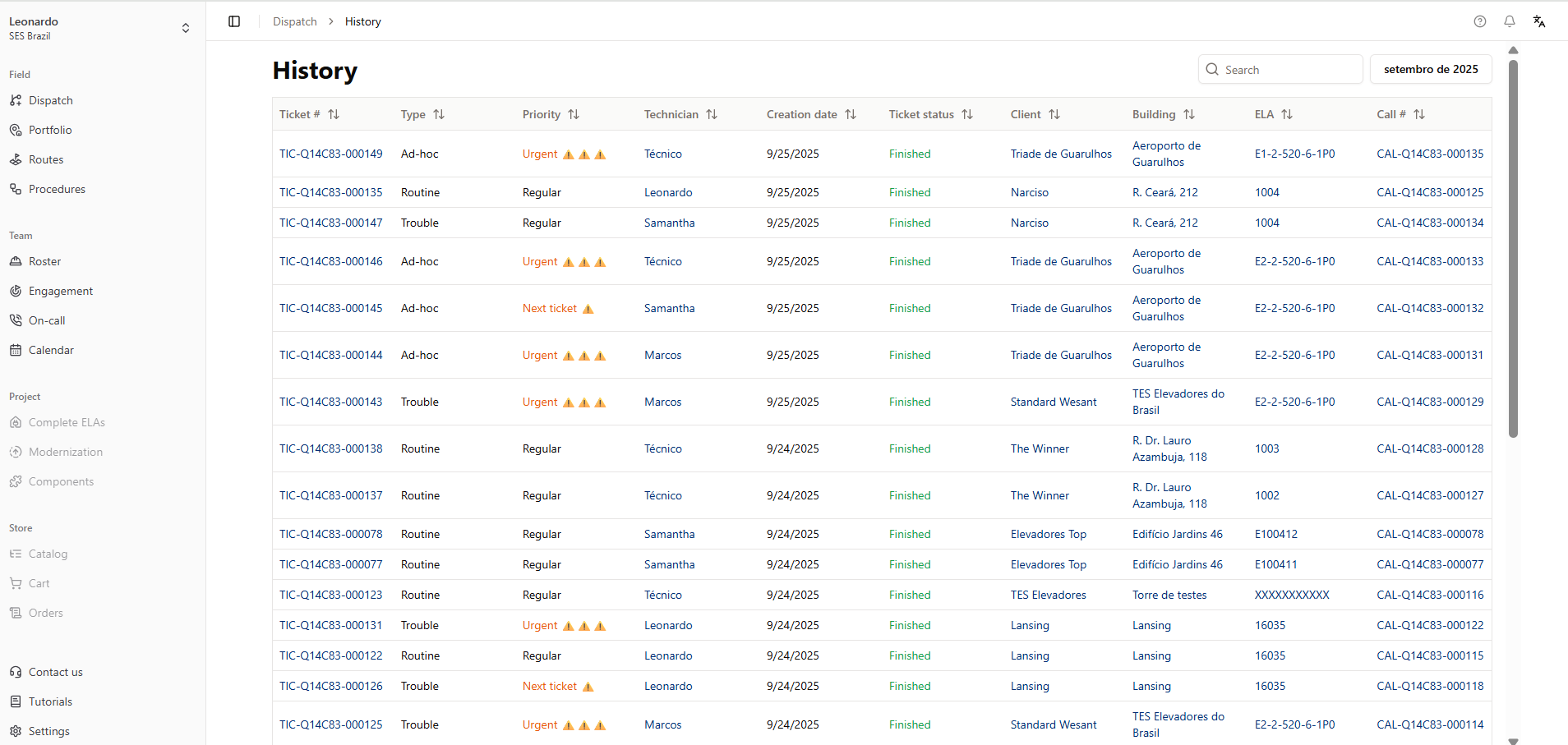Open client Elevadores Top in ticket 000078 row

1049,534
